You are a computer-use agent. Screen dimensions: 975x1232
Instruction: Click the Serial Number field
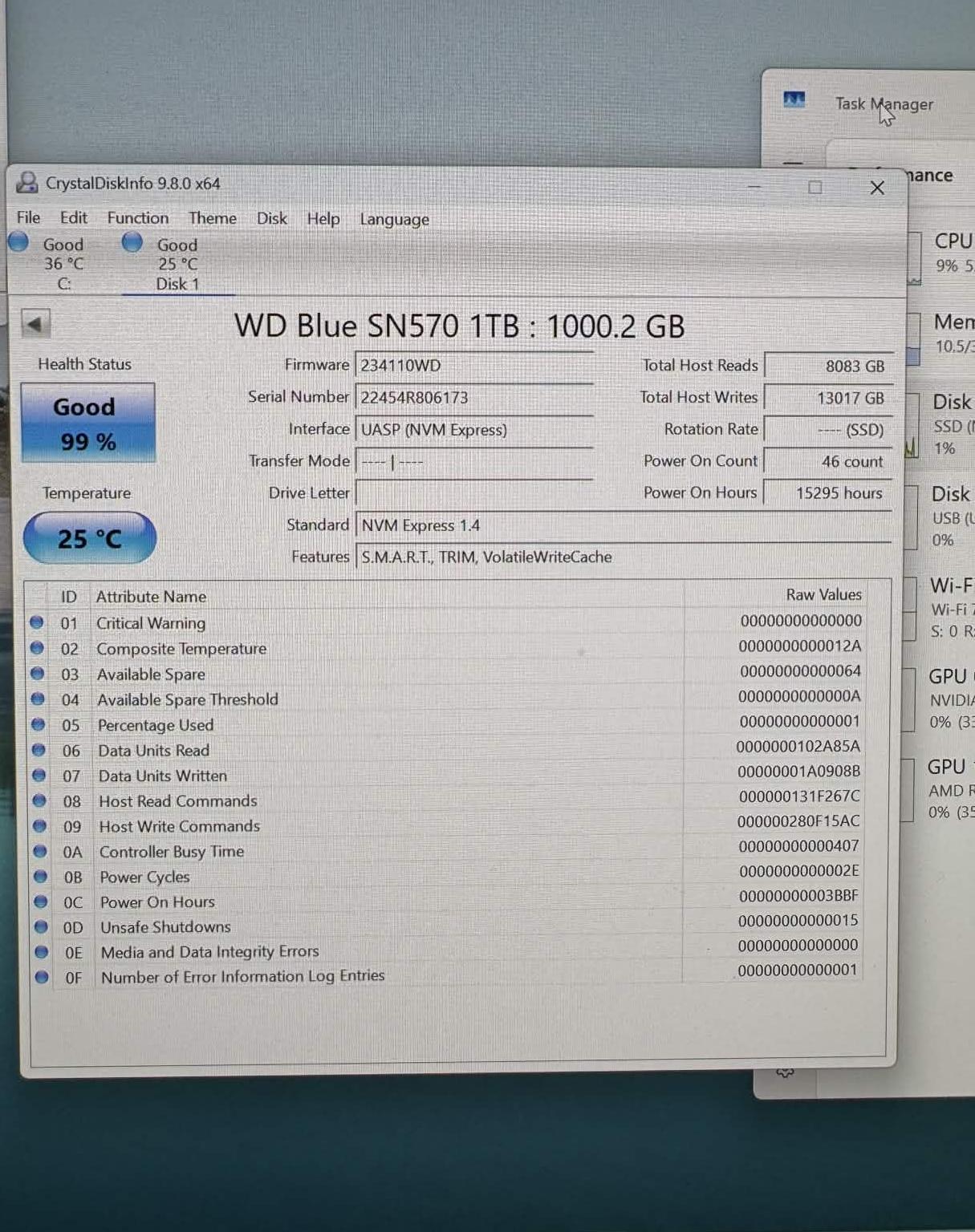point(474,397)
